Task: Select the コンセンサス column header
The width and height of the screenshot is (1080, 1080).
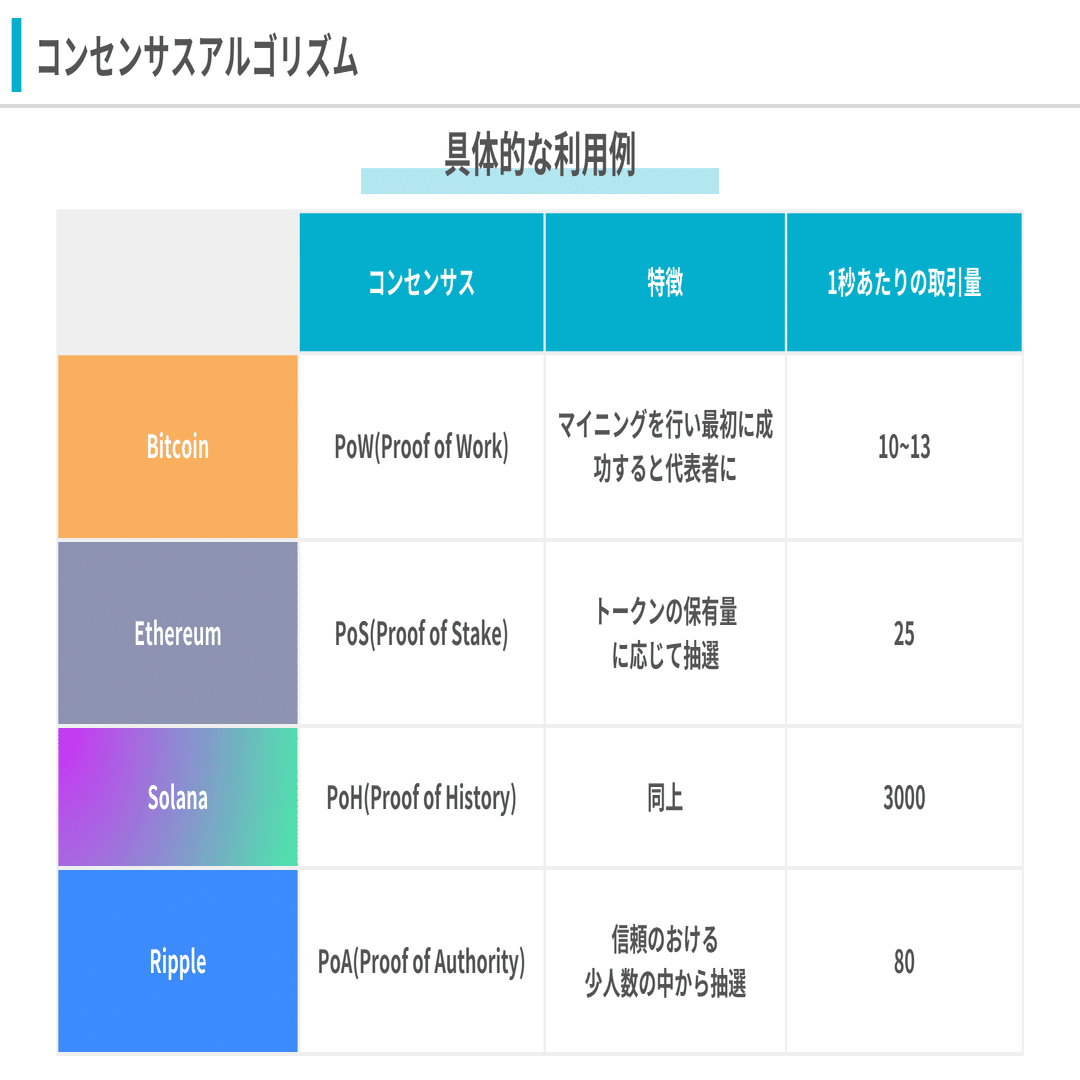Action: (x=422, y=282)
